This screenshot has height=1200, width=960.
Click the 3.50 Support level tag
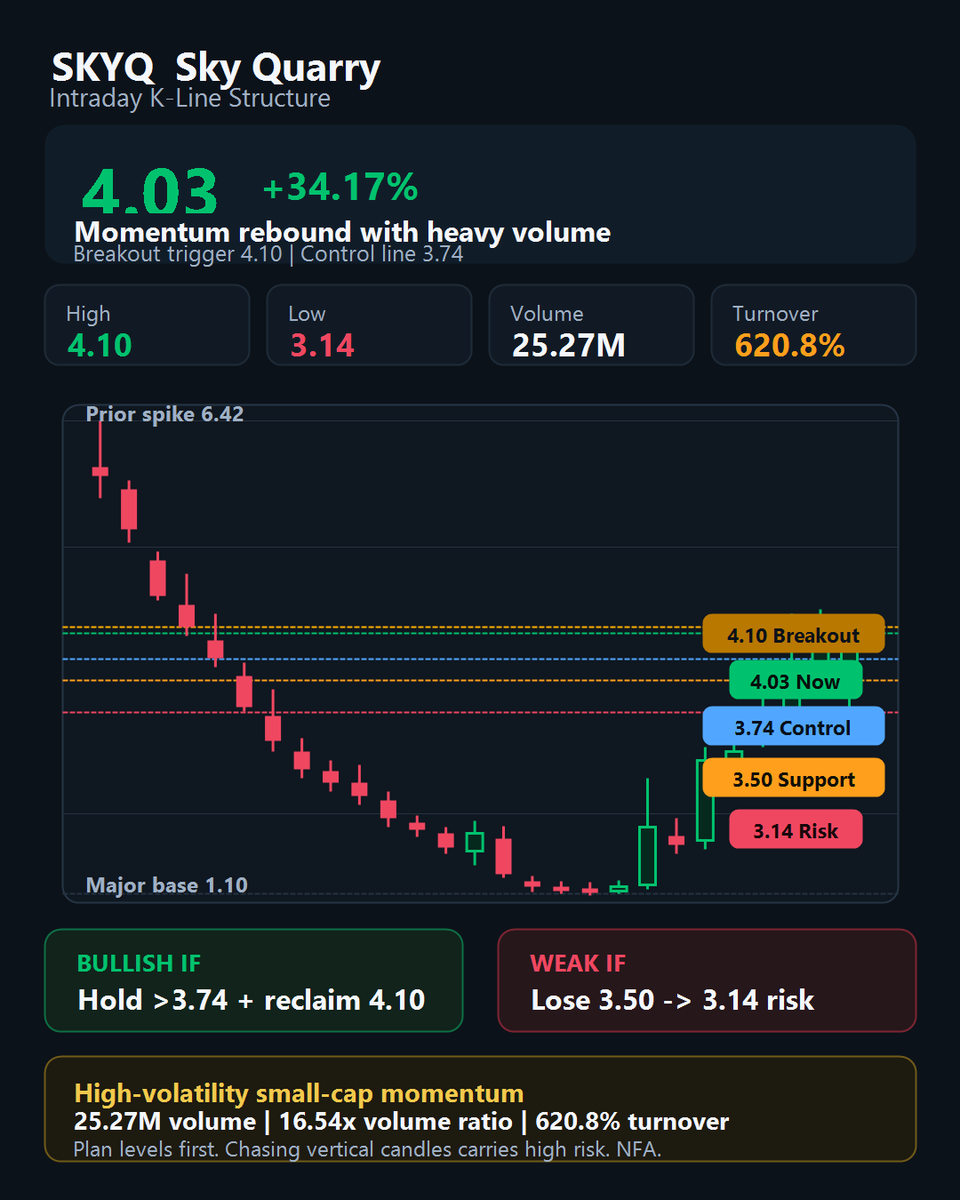pyautogui.click(x=794, y=778)
